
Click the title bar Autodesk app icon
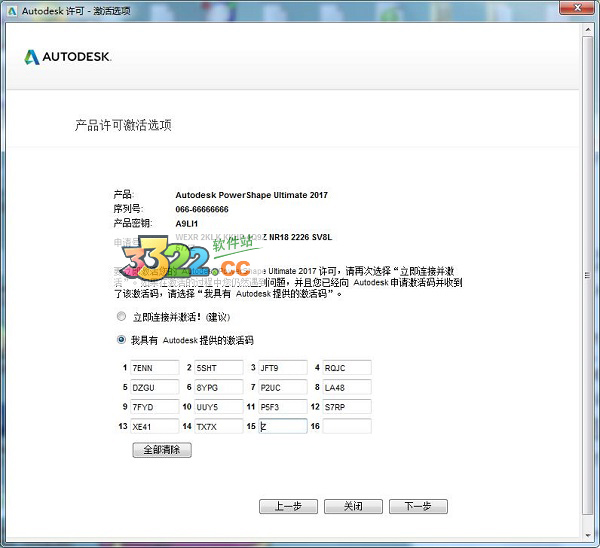click(11, 10)
